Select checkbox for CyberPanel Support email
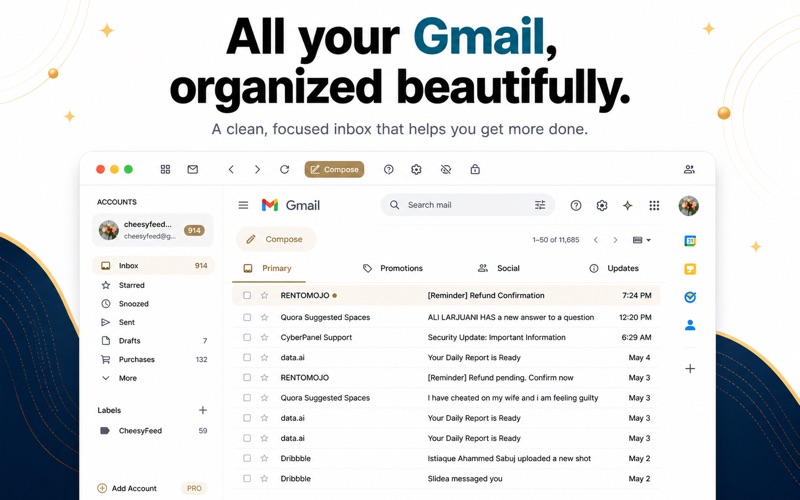The image size is (800, 500). (x=247, y=337)
